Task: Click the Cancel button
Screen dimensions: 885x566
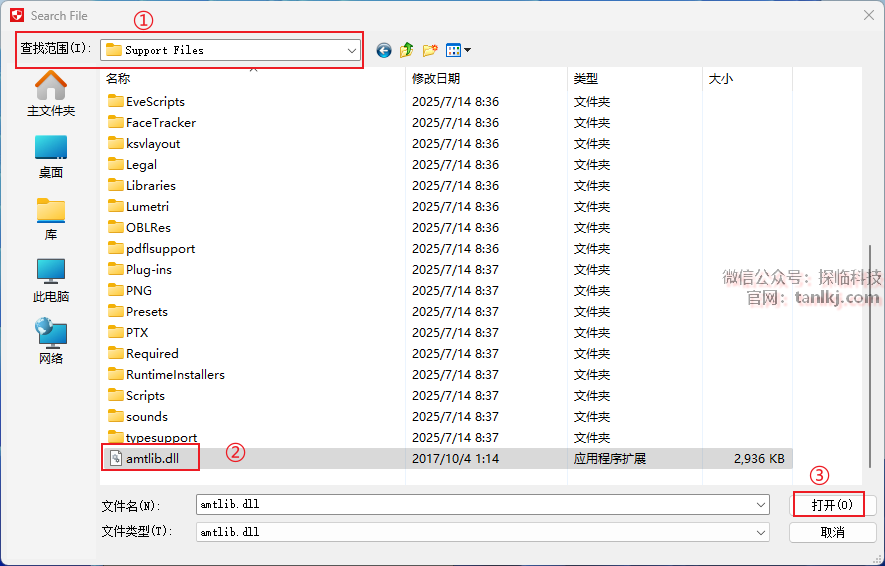Action: point(832,532)
